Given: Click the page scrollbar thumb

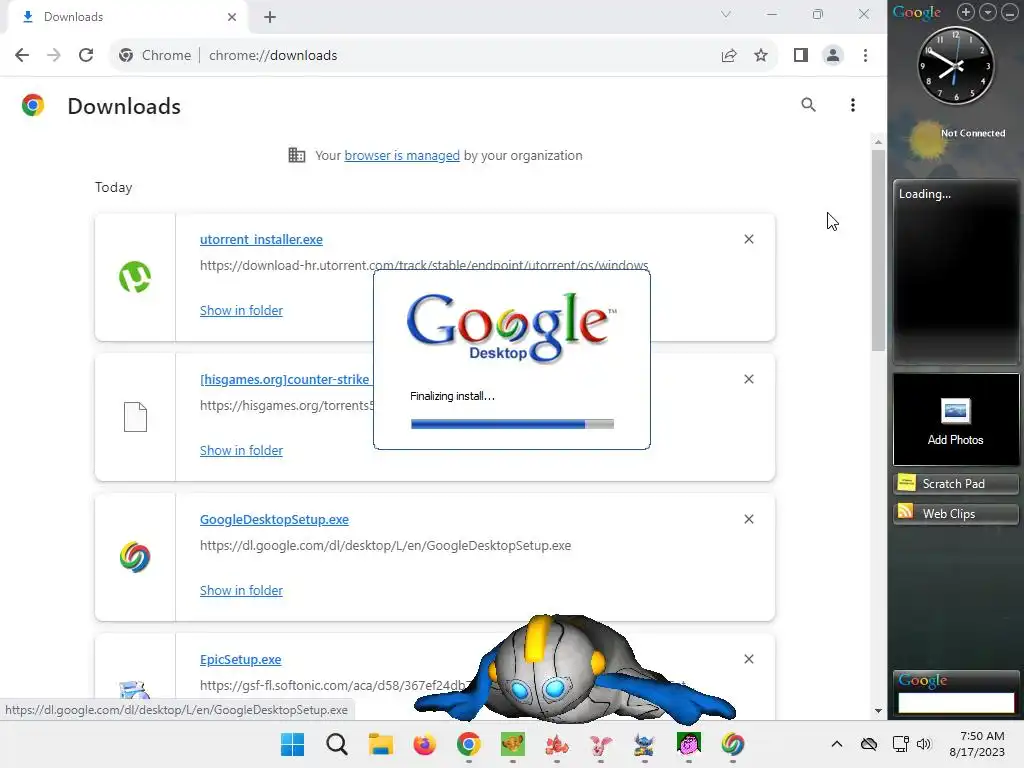Looking at the screenshot, I should coord(878,250).
